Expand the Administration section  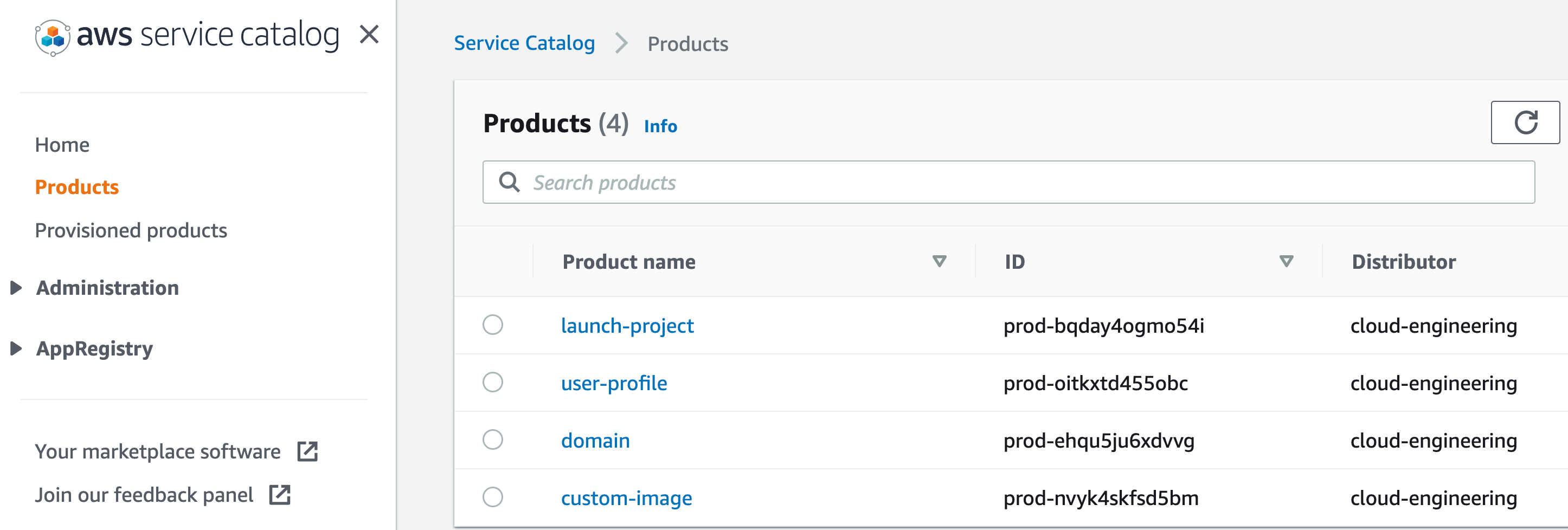pos(16,288)
